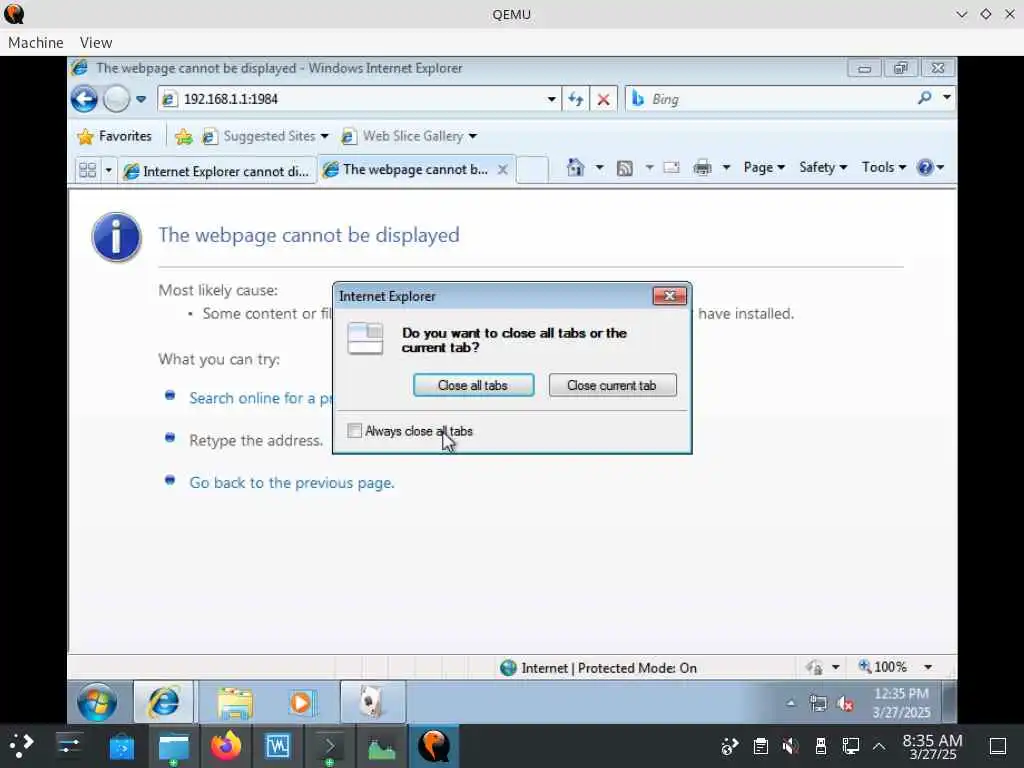Click the Home page icon

click(x=575, y=168)
